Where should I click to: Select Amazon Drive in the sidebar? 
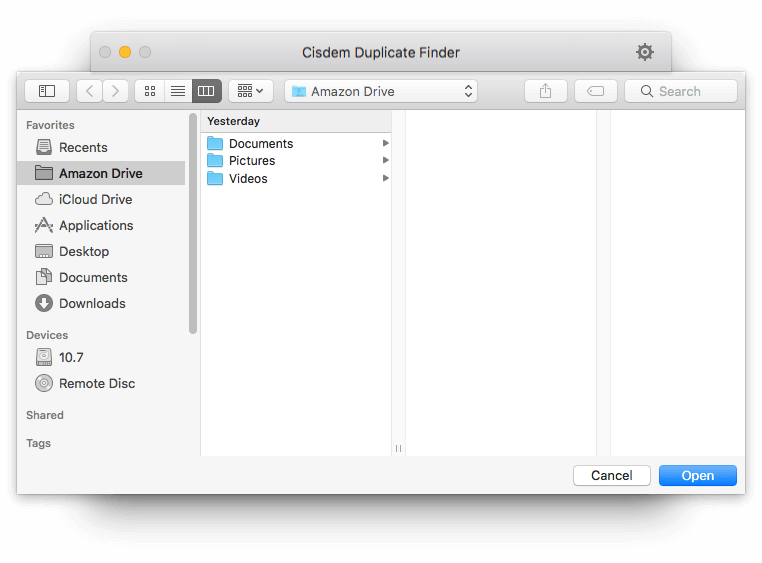click(x=101, y=173)
